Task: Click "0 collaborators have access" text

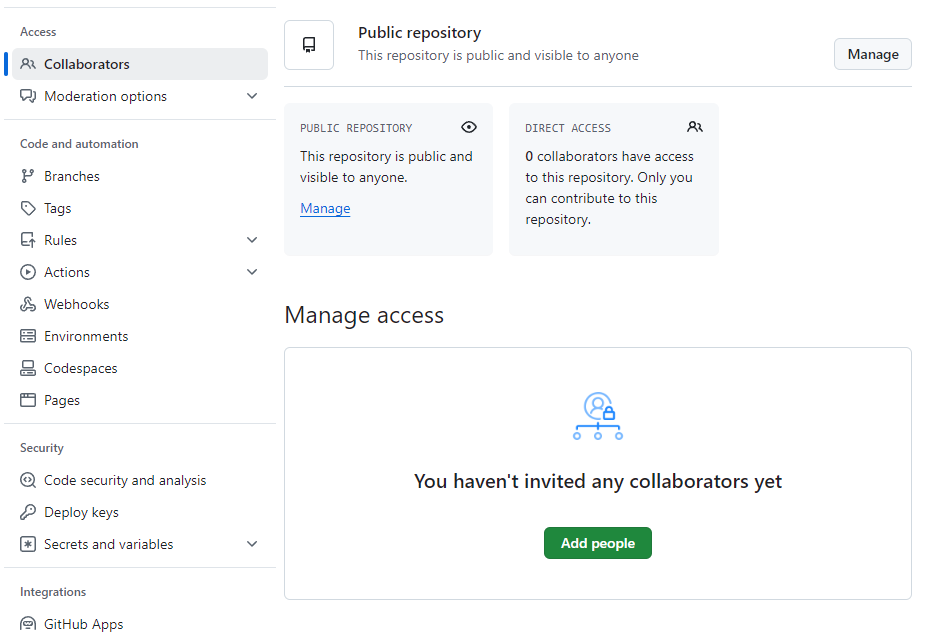Action: (x=610, y=156)
